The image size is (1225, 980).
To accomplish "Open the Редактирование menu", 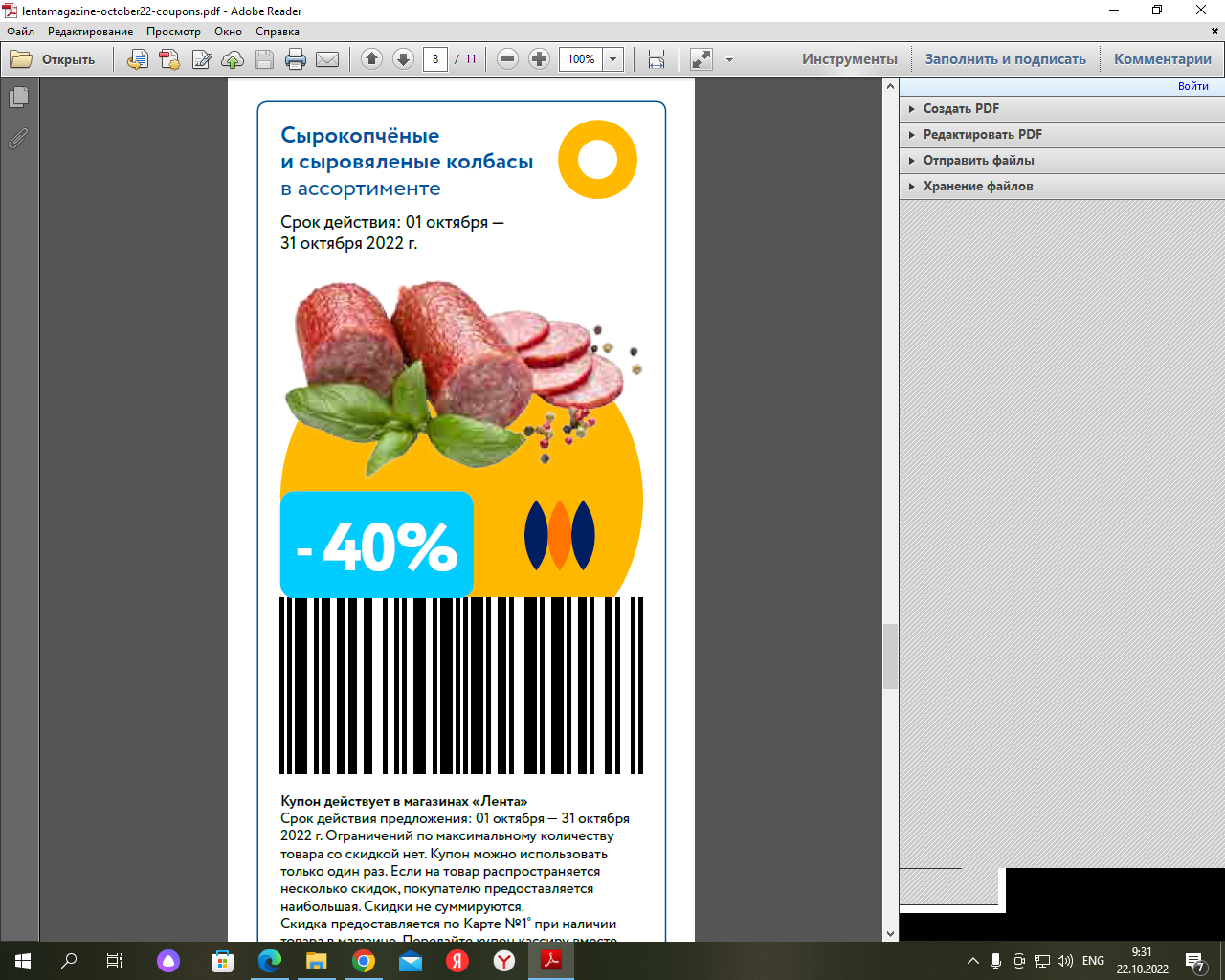I will [x=91, y=32].
